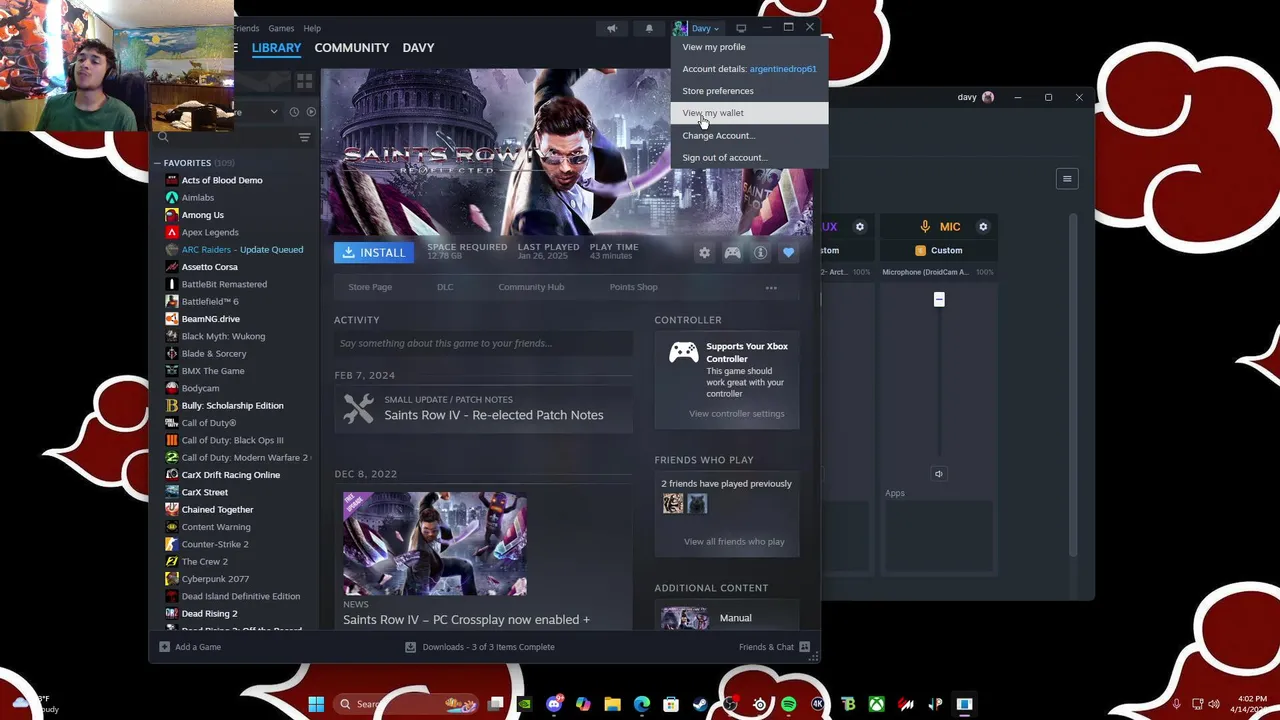Click the library search magnifier icon
The height and width of the screenshot is (720, 1280).
click(163, 137)
